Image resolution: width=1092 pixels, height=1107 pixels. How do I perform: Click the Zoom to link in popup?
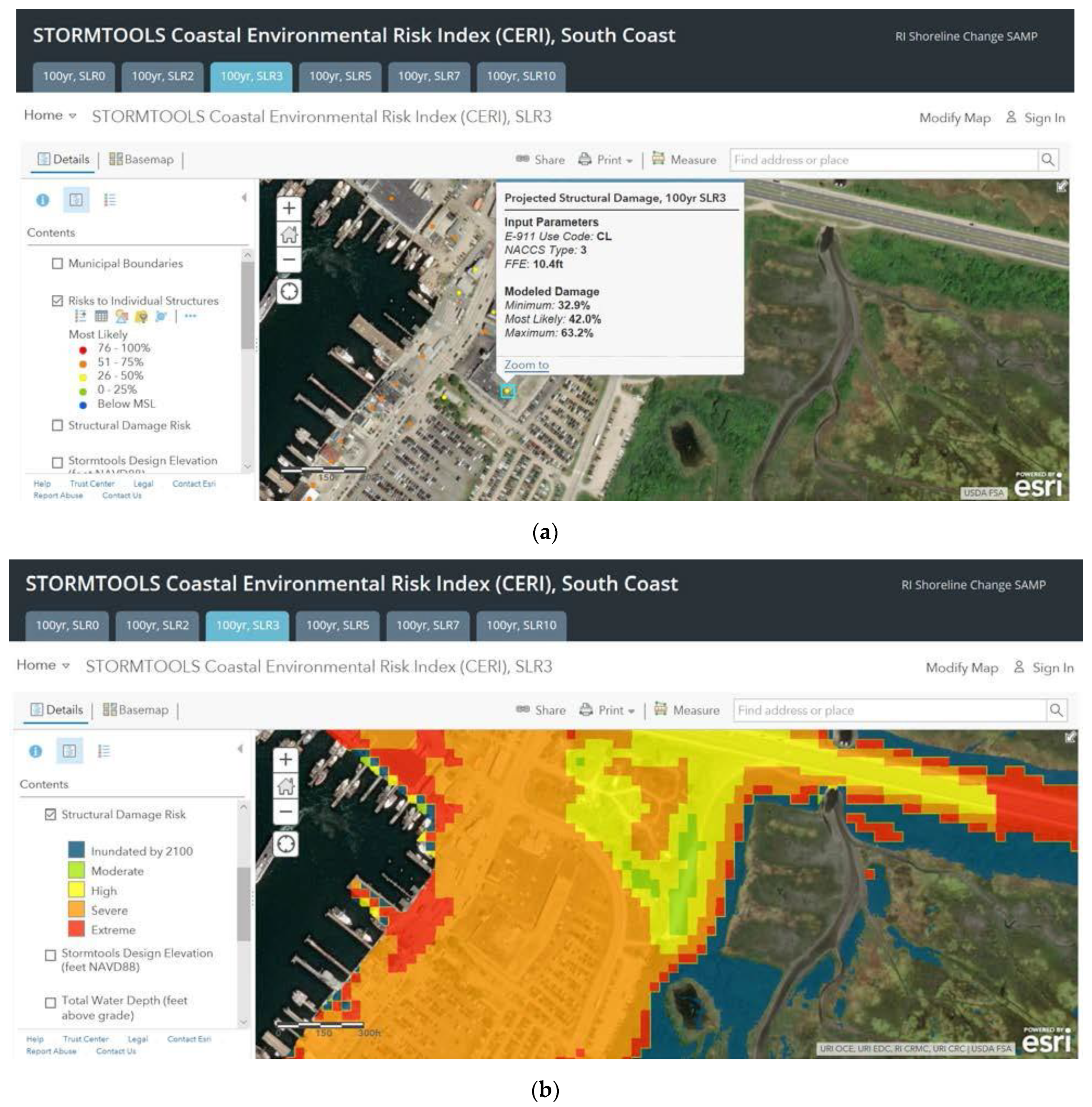(x=526, y=364)
